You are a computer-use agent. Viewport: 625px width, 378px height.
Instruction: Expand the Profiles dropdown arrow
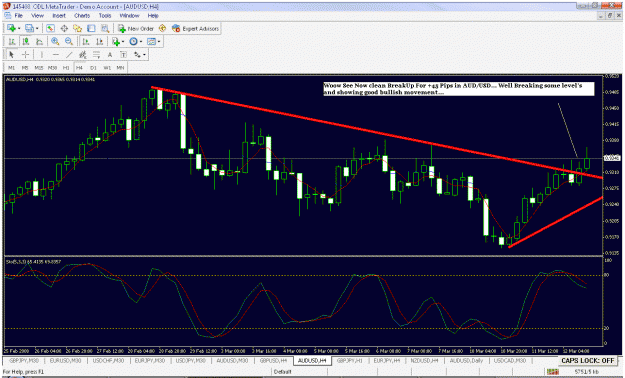37,28
